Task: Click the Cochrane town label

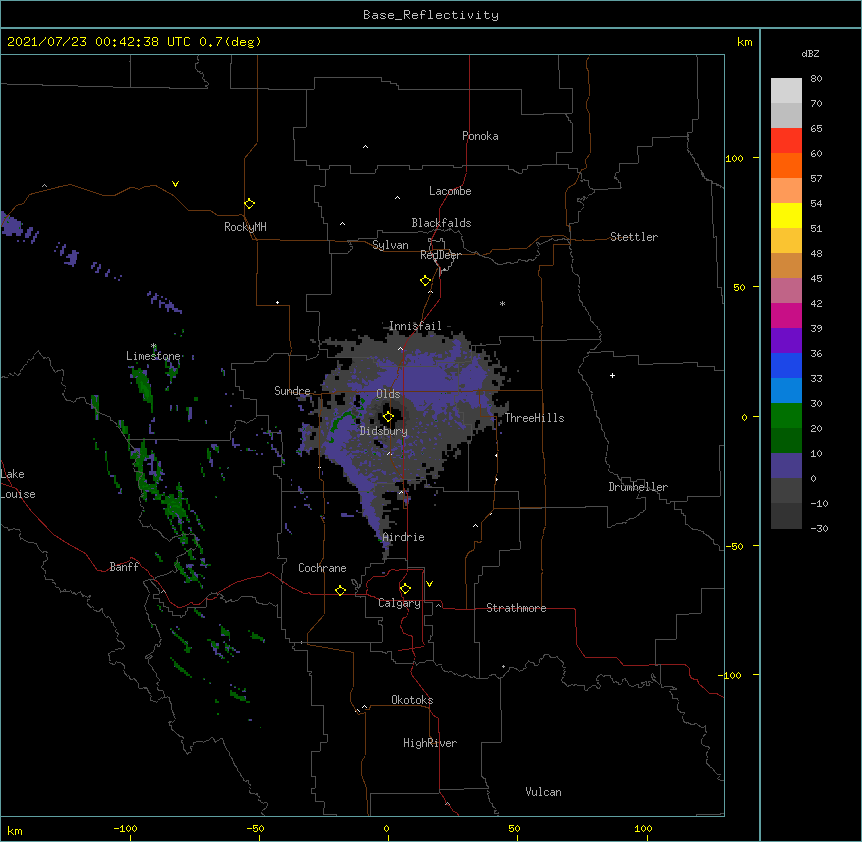Action: click(322, 568)
